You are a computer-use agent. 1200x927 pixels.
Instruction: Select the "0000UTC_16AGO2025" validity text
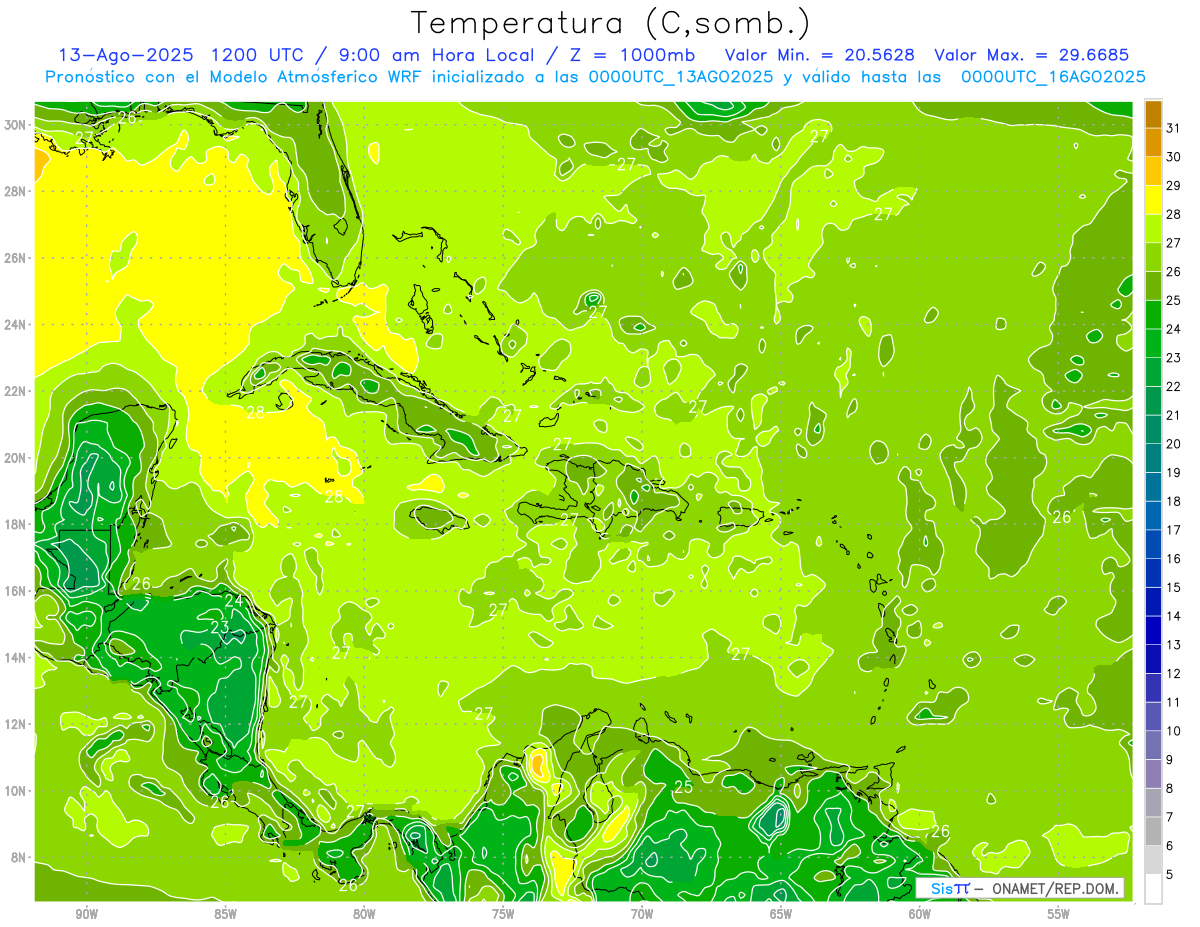pyautogui.click(x=1053, y=77)
